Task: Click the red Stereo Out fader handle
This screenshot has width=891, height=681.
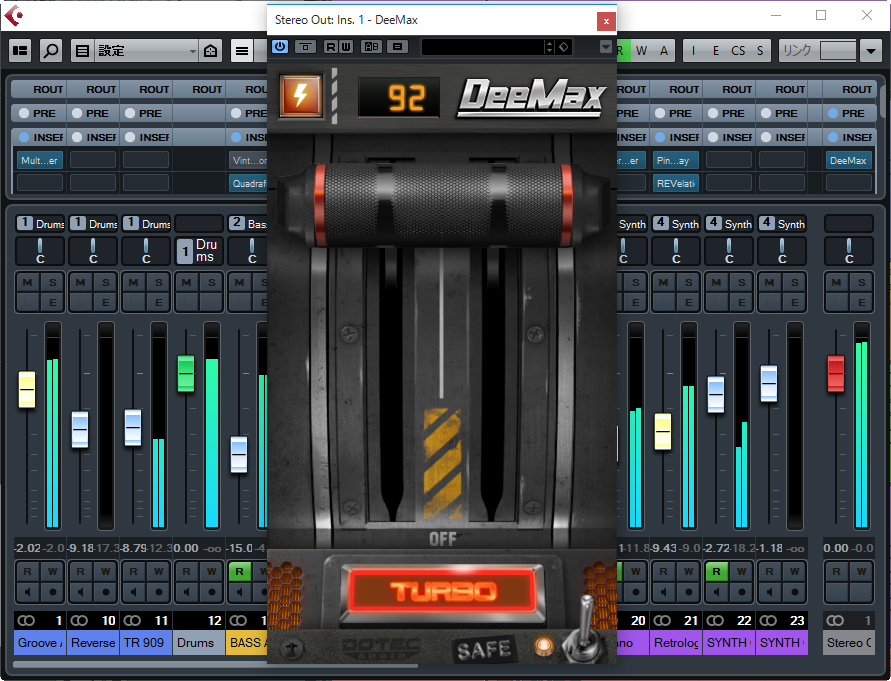Action: (x=836, y=373)
